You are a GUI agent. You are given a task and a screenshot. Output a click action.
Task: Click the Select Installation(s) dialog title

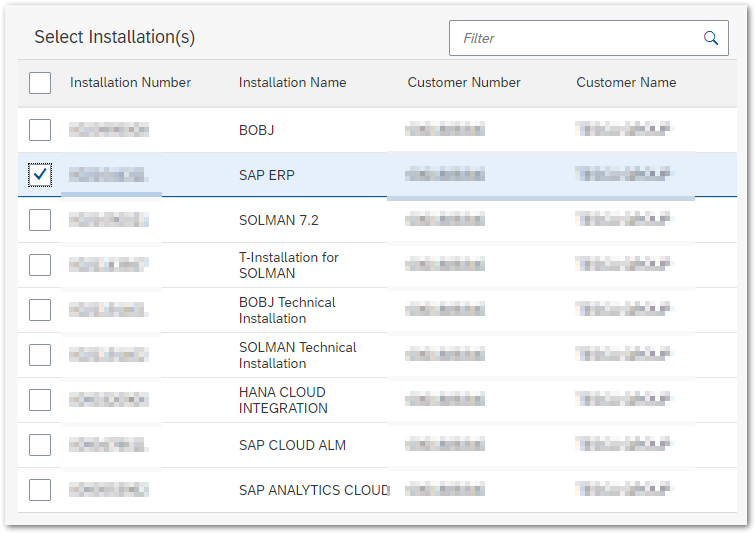(115, 37)
